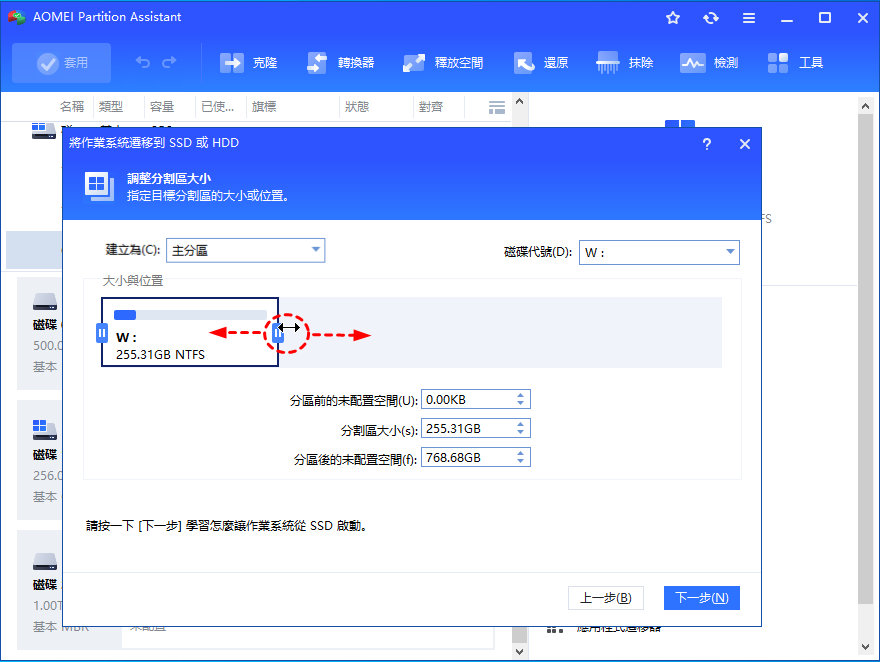The height and width of the screenshot is (662, 880).
Task: Click the 名稱 column header
Action: coord(72,107)
